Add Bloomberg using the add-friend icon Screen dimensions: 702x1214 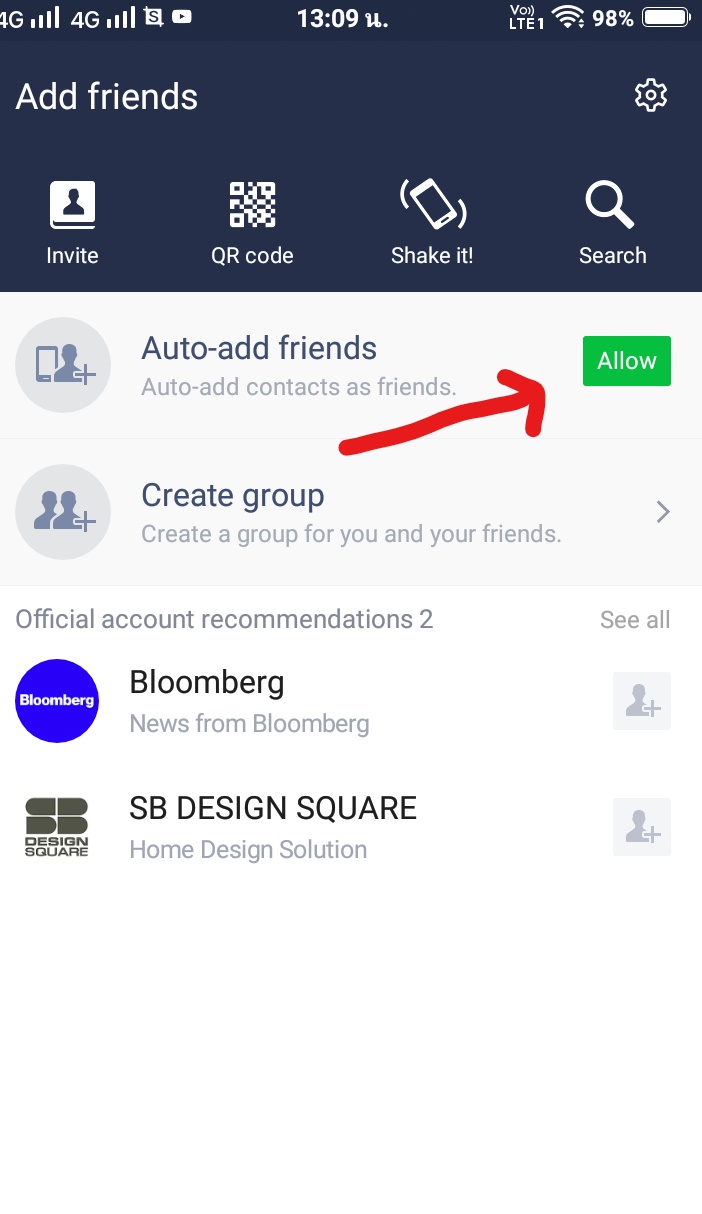click(642, 701)
